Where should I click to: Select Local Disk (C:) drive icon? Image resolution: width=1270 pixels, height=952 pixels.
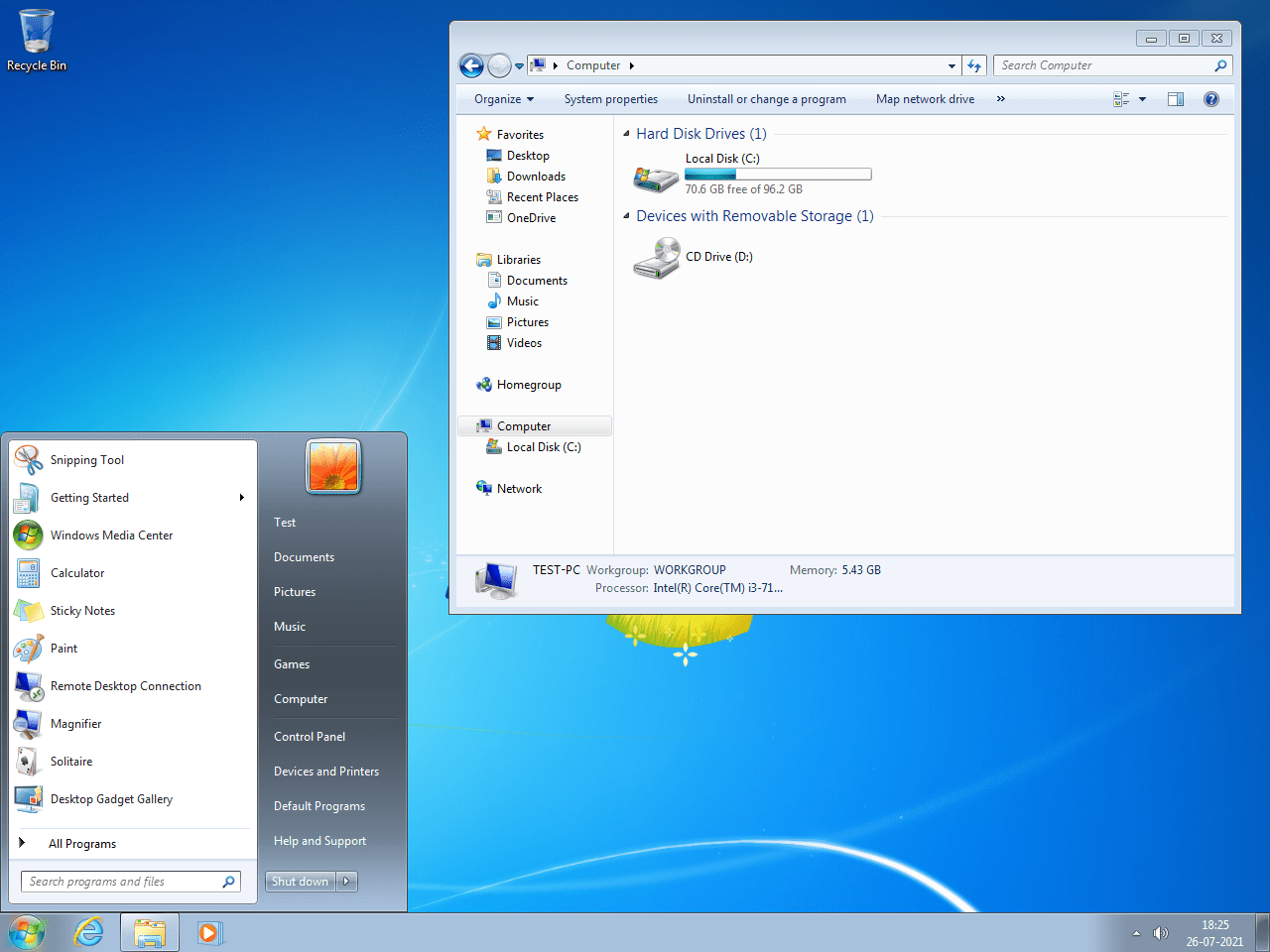click(x=656, y=178)
